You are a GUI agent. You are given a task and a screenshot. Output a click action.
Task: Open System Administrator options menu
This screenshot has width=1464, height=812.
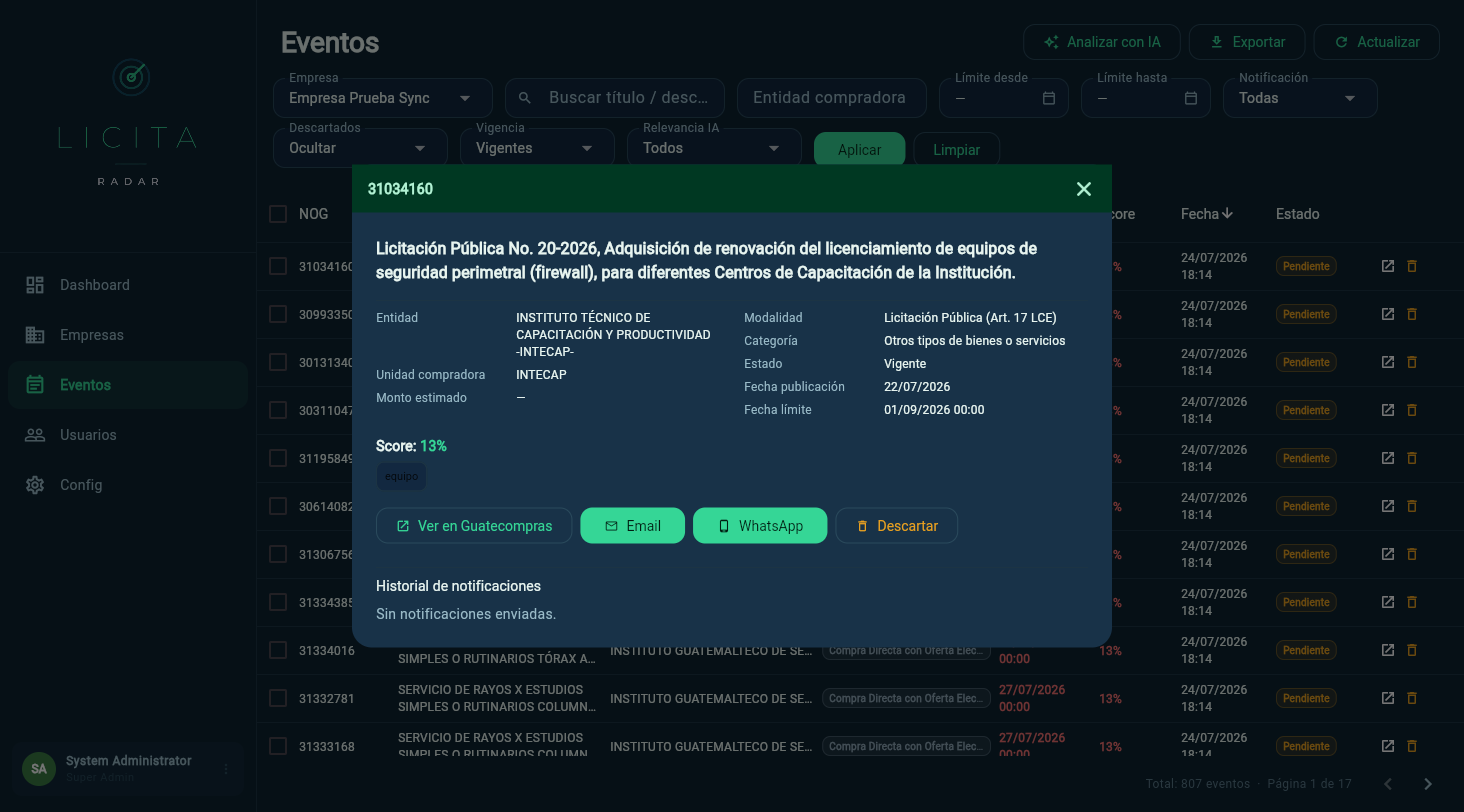(226, 769)
